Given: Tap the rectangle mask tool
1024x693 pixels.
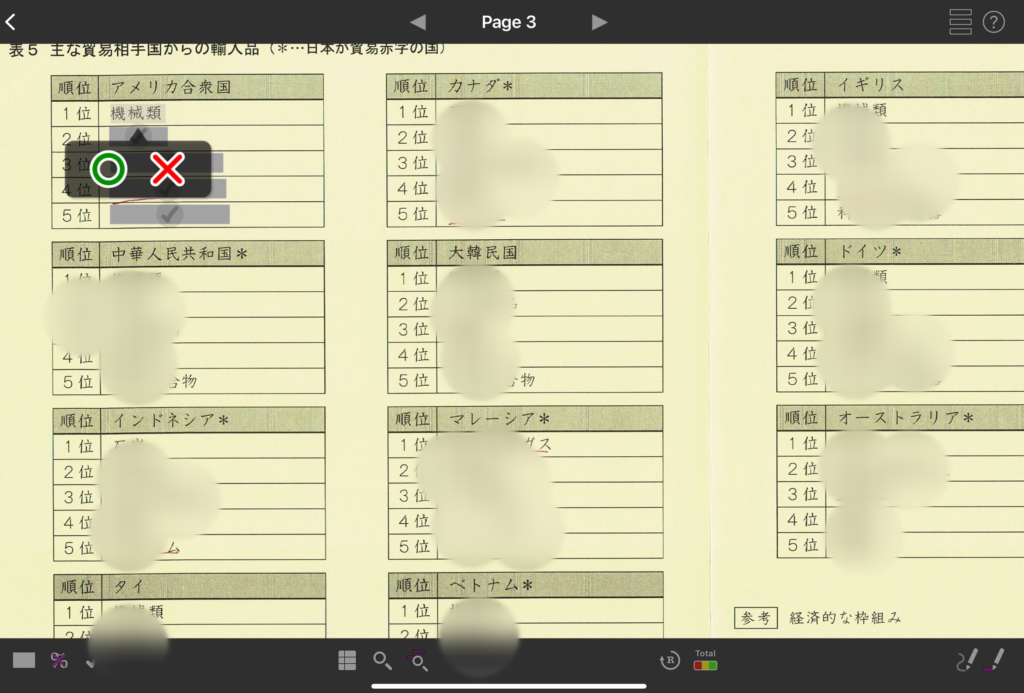Looking at the screenshot, I should [x=24, y=660].
